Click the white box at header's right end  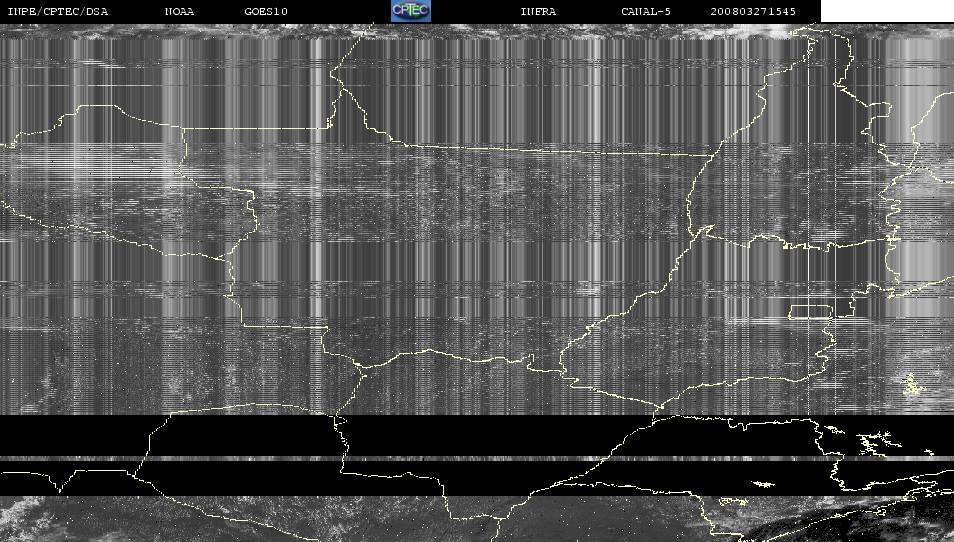[x=887, y=11]
